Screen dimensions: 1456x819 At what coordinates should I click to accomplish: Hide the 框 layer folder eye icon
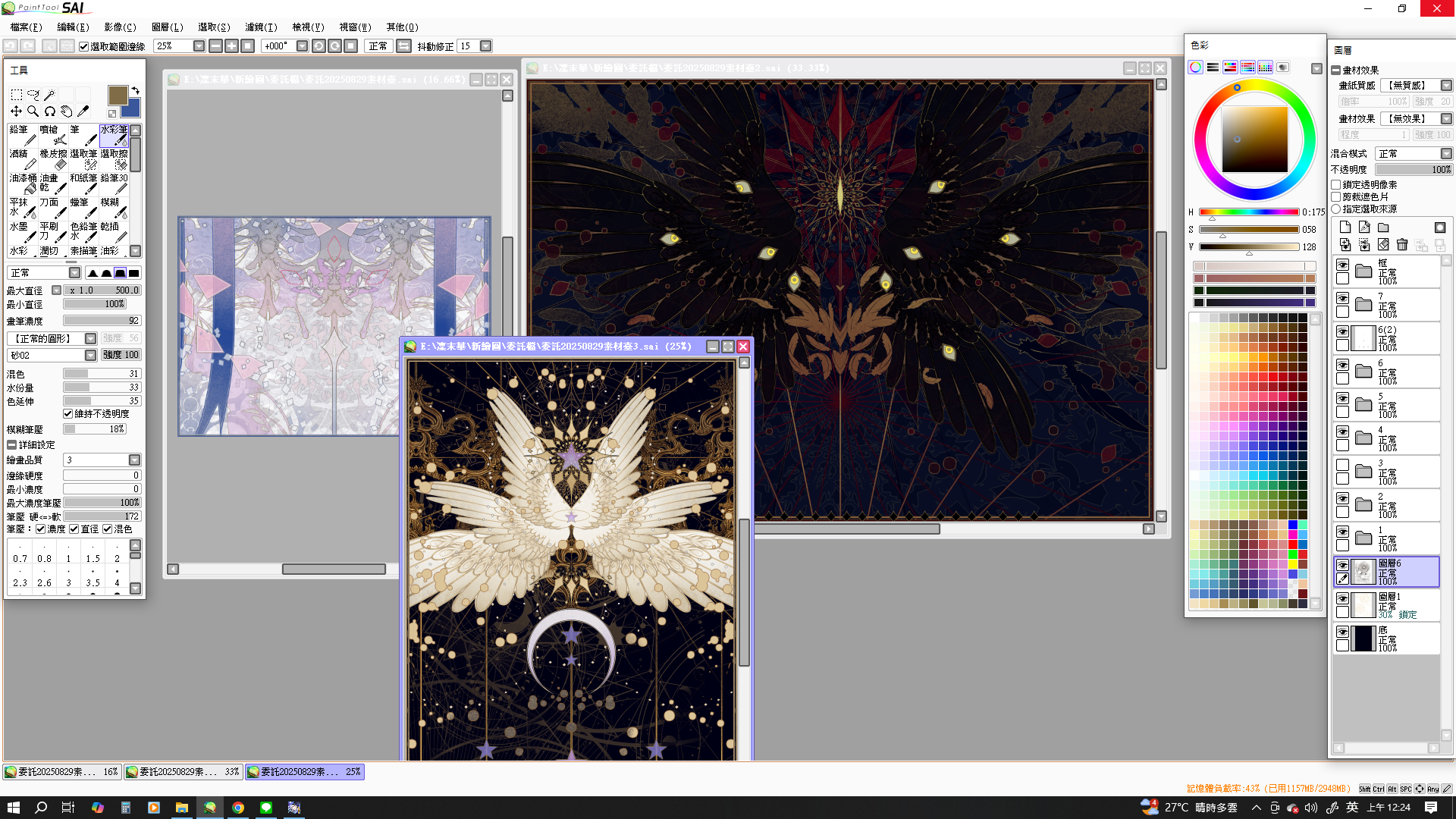click(1342, 265)
